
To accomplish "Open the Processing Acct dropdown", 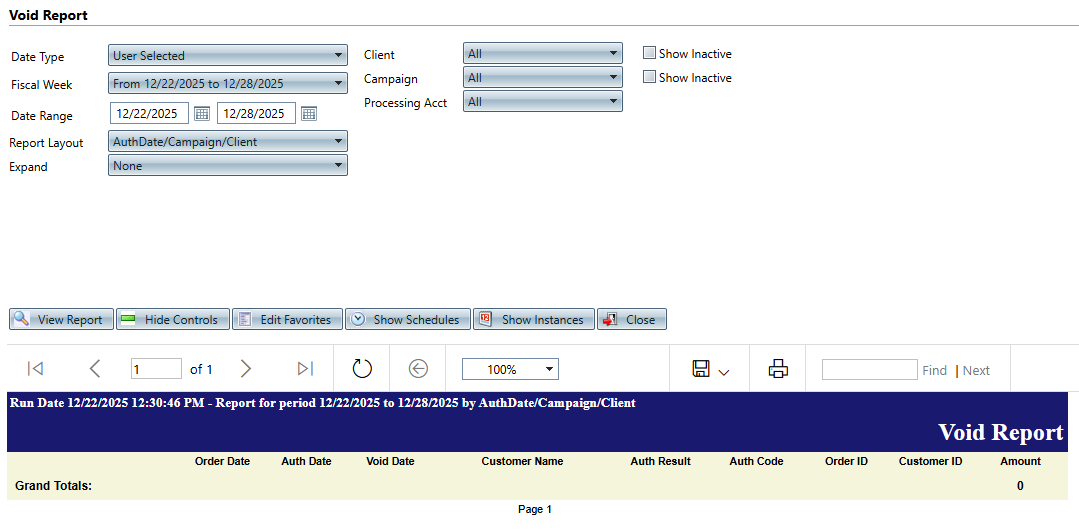I will [542, 102].
